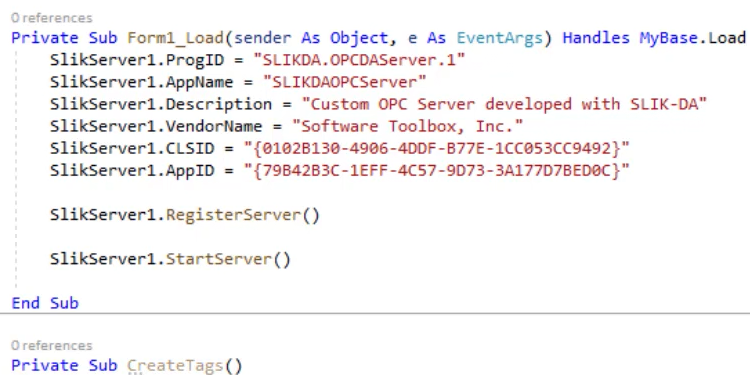This screenshot has height=375, width=750.
Task: Select the VendorName property name
Action: pyautogui.click(x=214, y=126)
